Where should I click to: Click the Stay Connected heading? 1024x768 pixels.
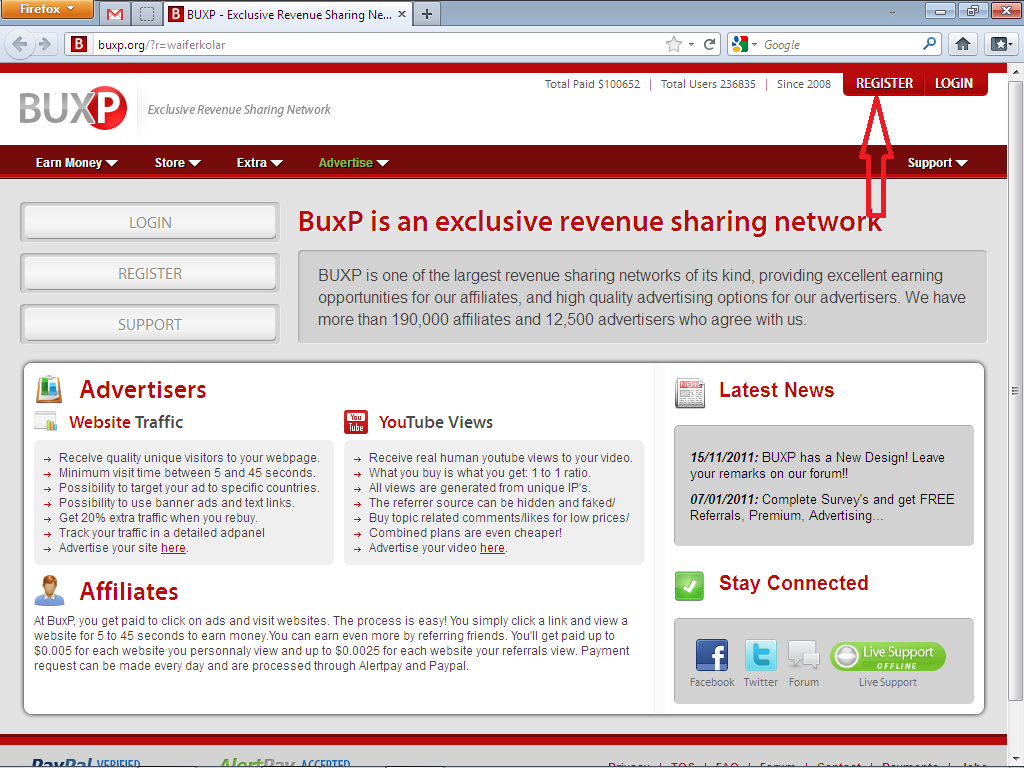(x=793, y=583)
